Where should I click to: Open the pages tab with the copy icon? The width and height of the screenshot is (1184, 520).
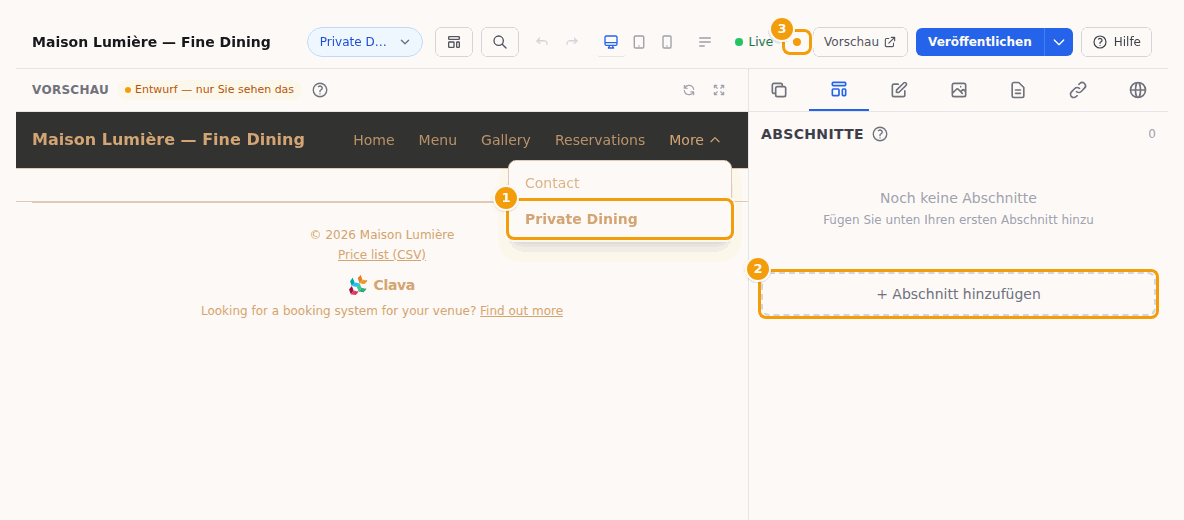click(x=779, y=91)
